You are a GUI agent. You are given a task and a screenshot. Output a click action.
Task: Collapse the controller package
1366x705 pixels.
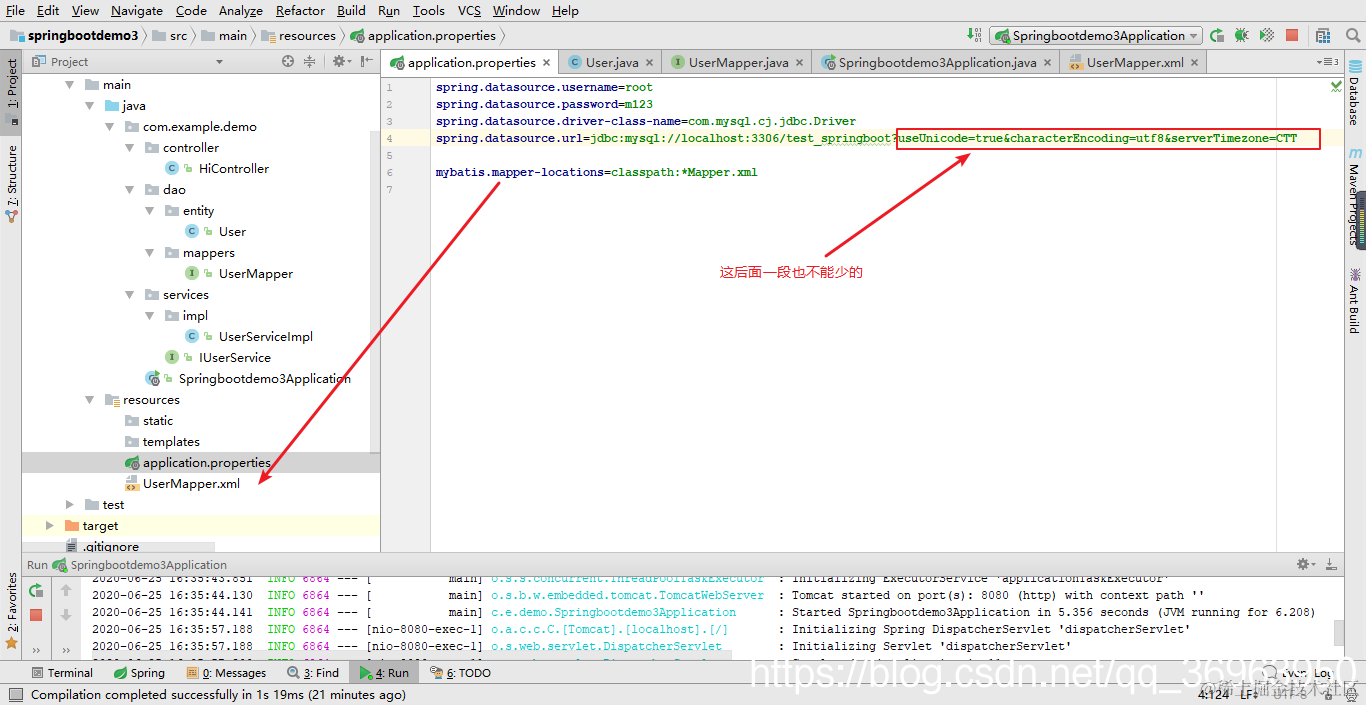[x=130, y=148]
